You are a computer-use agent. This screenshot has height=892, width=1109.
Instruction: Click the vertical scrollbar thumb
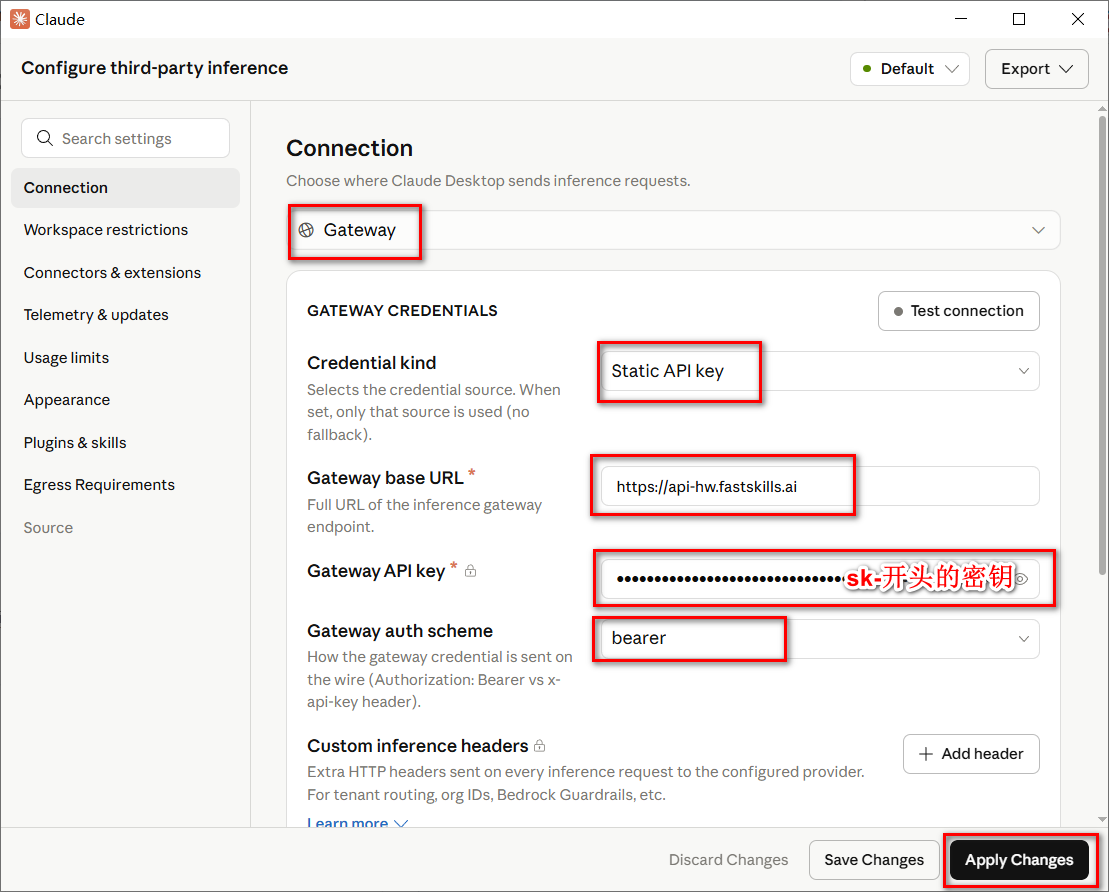point(1102,345)
